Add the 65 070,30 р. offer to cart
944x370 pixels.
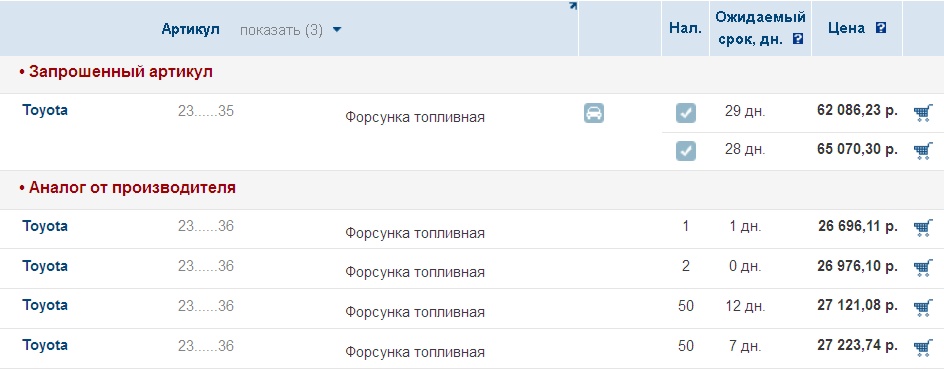pos(923,150)
